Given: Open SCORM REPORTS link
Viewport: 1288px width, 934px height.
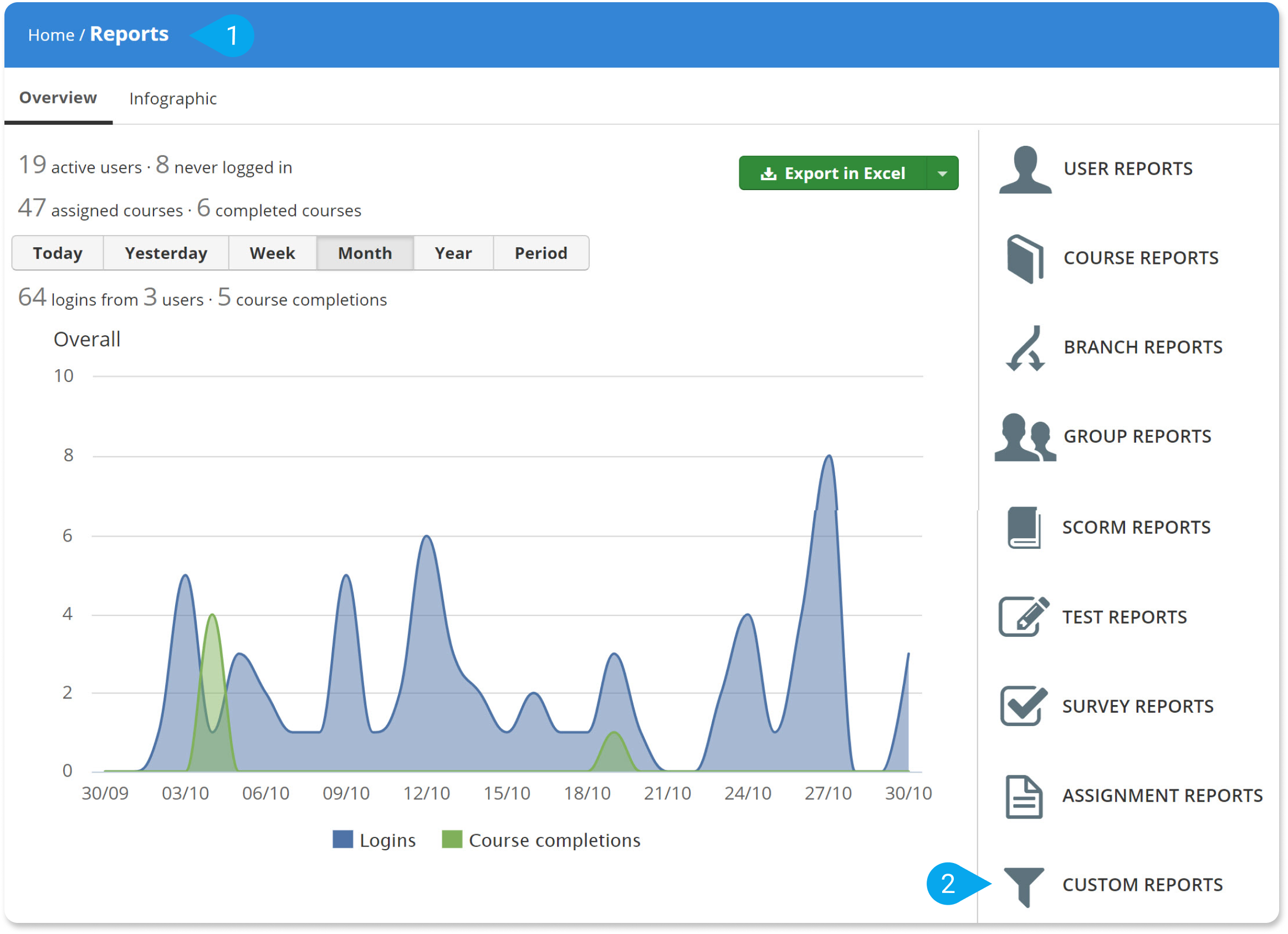Looking at the screenshot, I should pos(1136,528).
